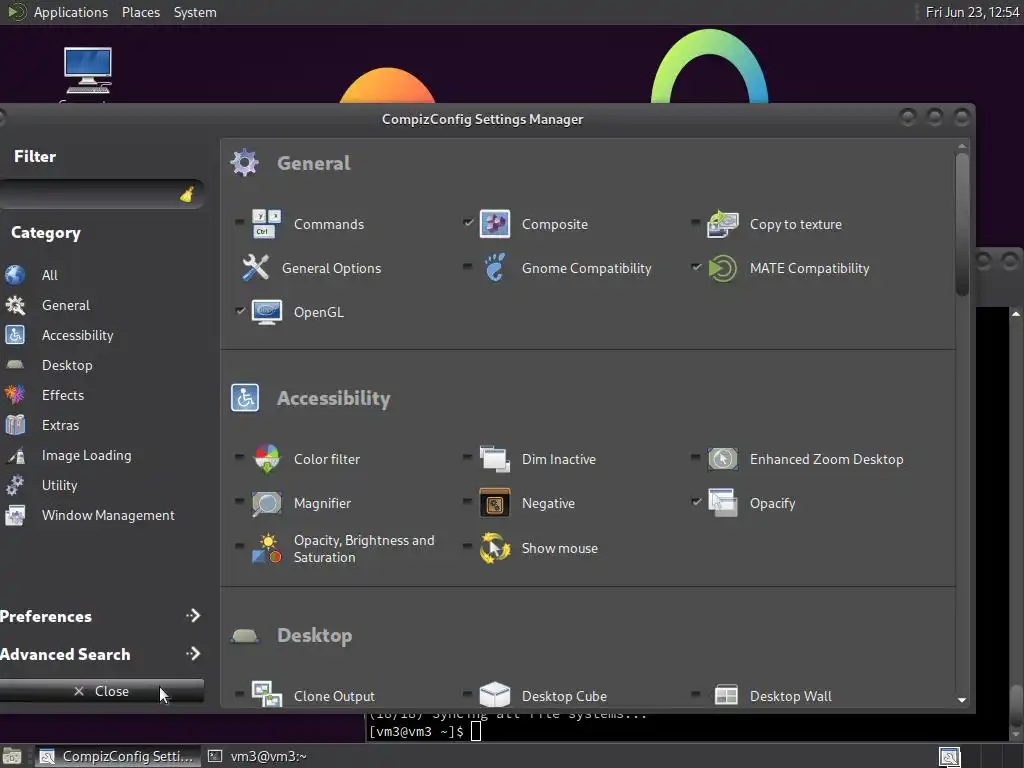The height and width of the screenshot is (768, 1024).
Task: Enable the Magnifier checkbox
Action: click(x=240, y=502)
